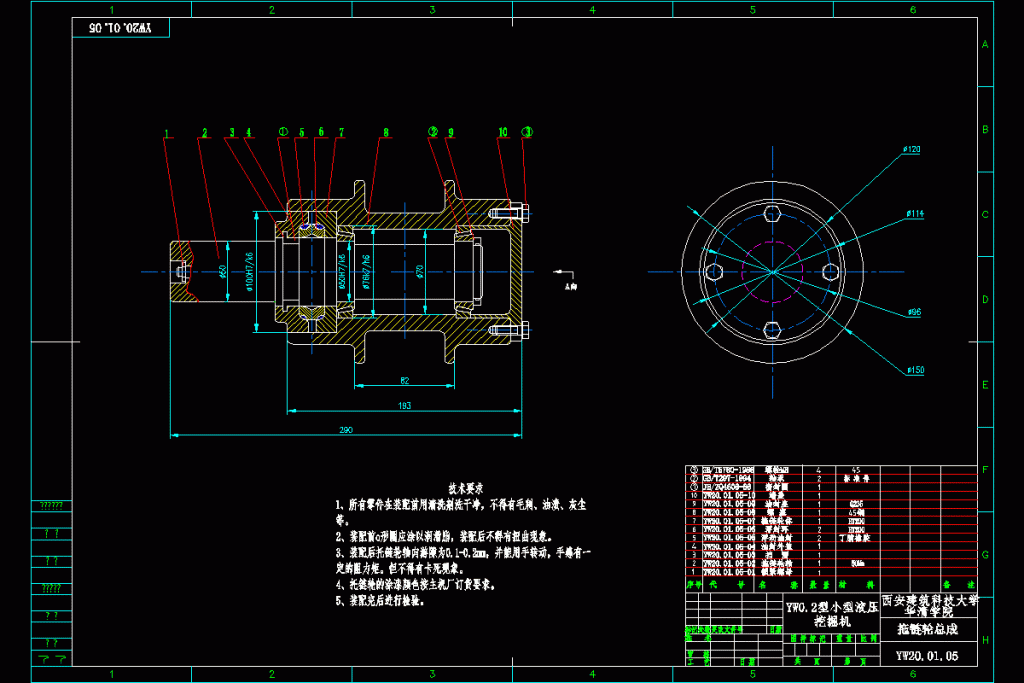Select the bottom hex bolt in circular view
Screen dimensions: 1024x683
point(772,330)
